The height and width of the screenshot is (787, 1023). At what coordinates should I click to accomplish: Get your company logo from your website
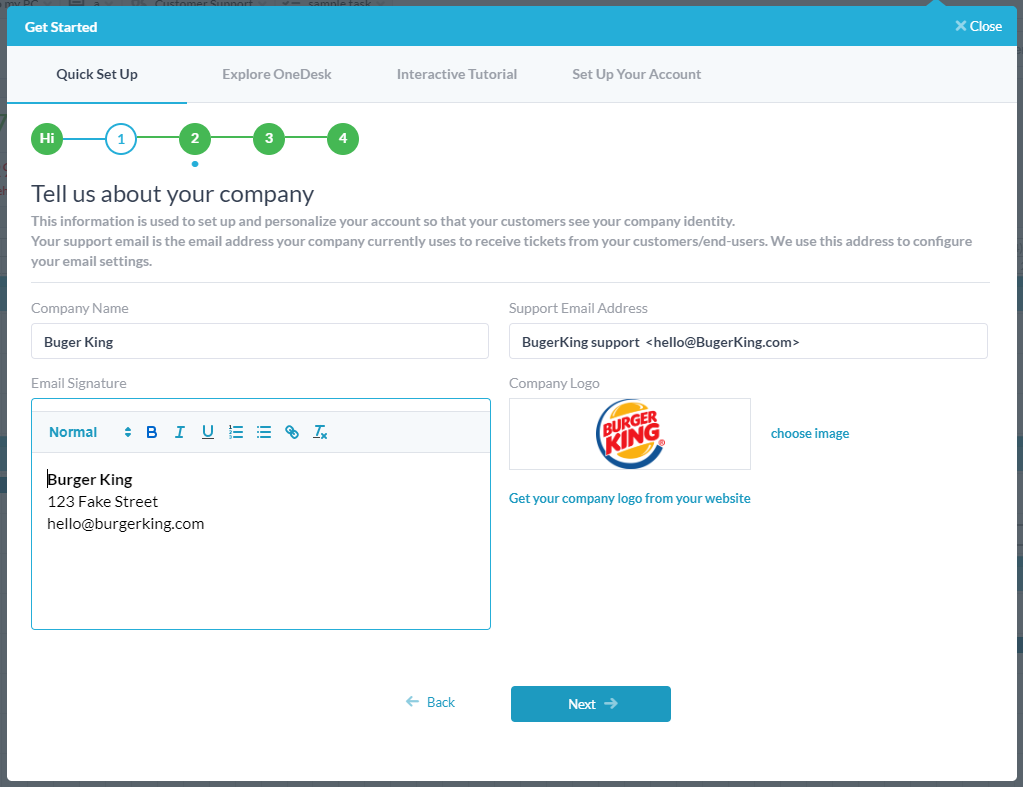tap(630, 498)
